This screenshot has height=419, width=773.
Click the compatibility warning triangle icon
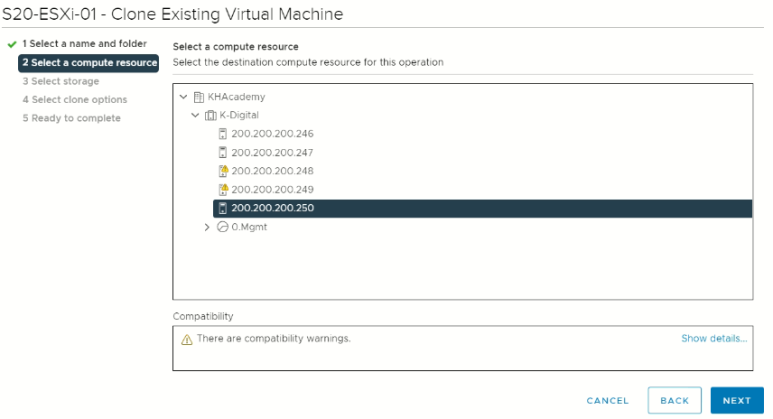tap(187, 340)
